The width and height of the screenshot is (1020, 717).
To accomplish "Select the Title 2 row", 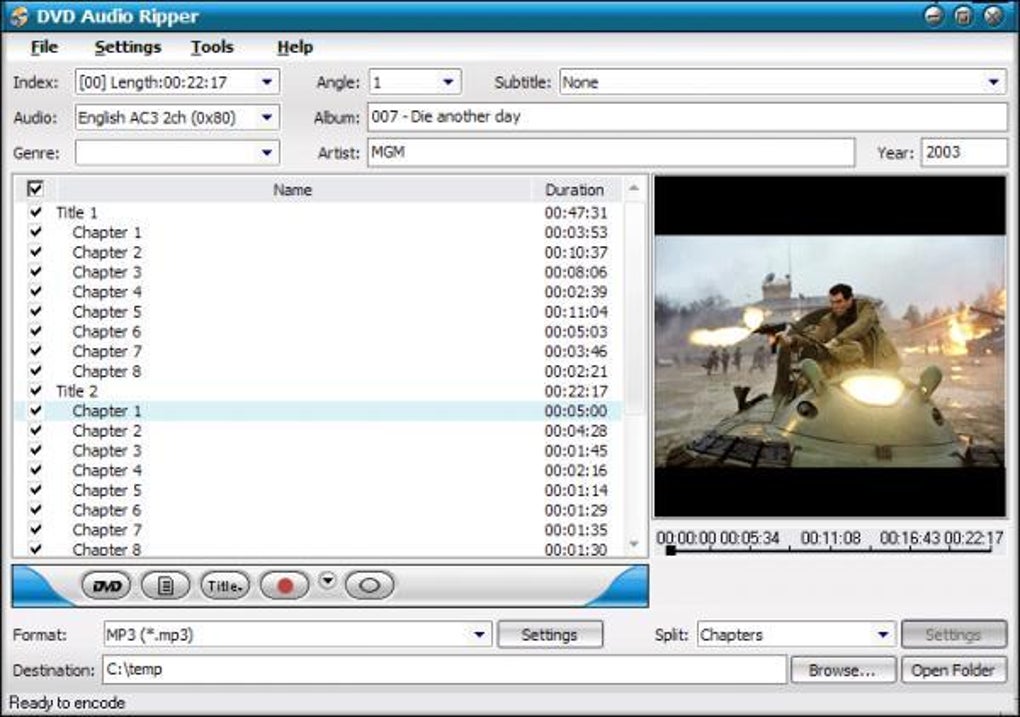I will pyautogui.click(x=318, y=390).
